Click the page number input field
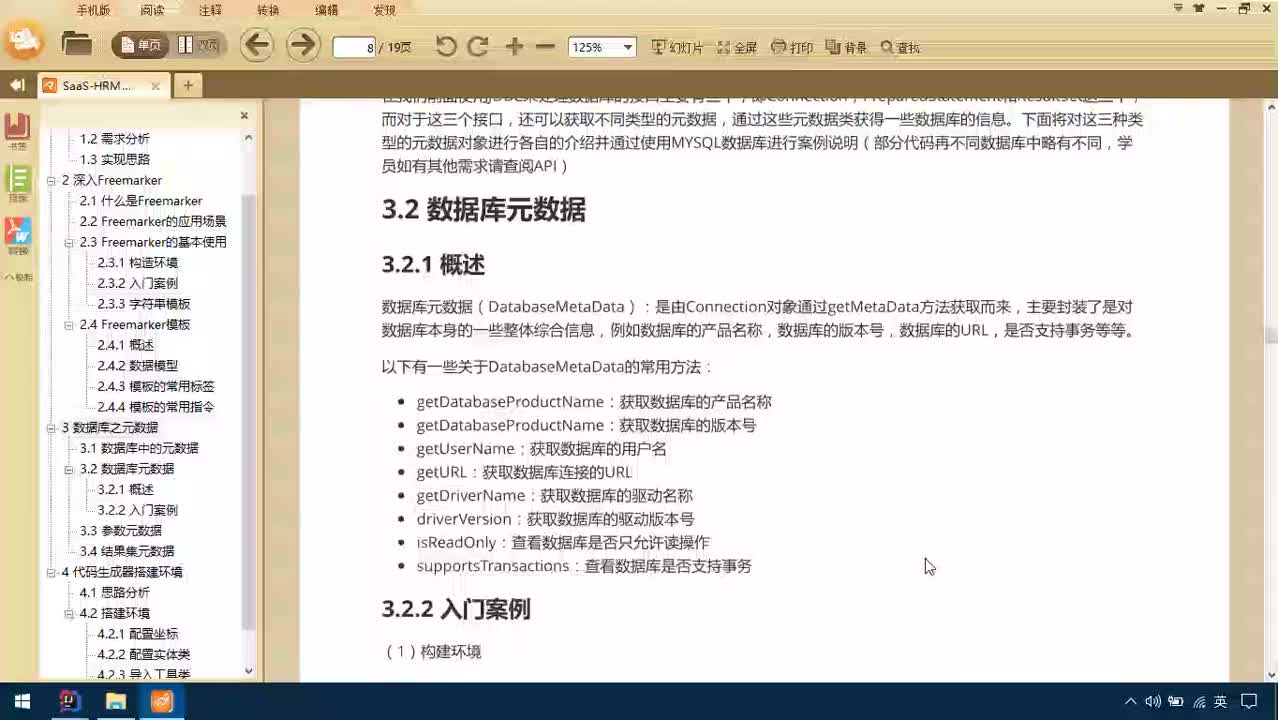Image resolution: width=1278 pixels, height=720 pixels. pyautogui.click(x=354, y=47)
